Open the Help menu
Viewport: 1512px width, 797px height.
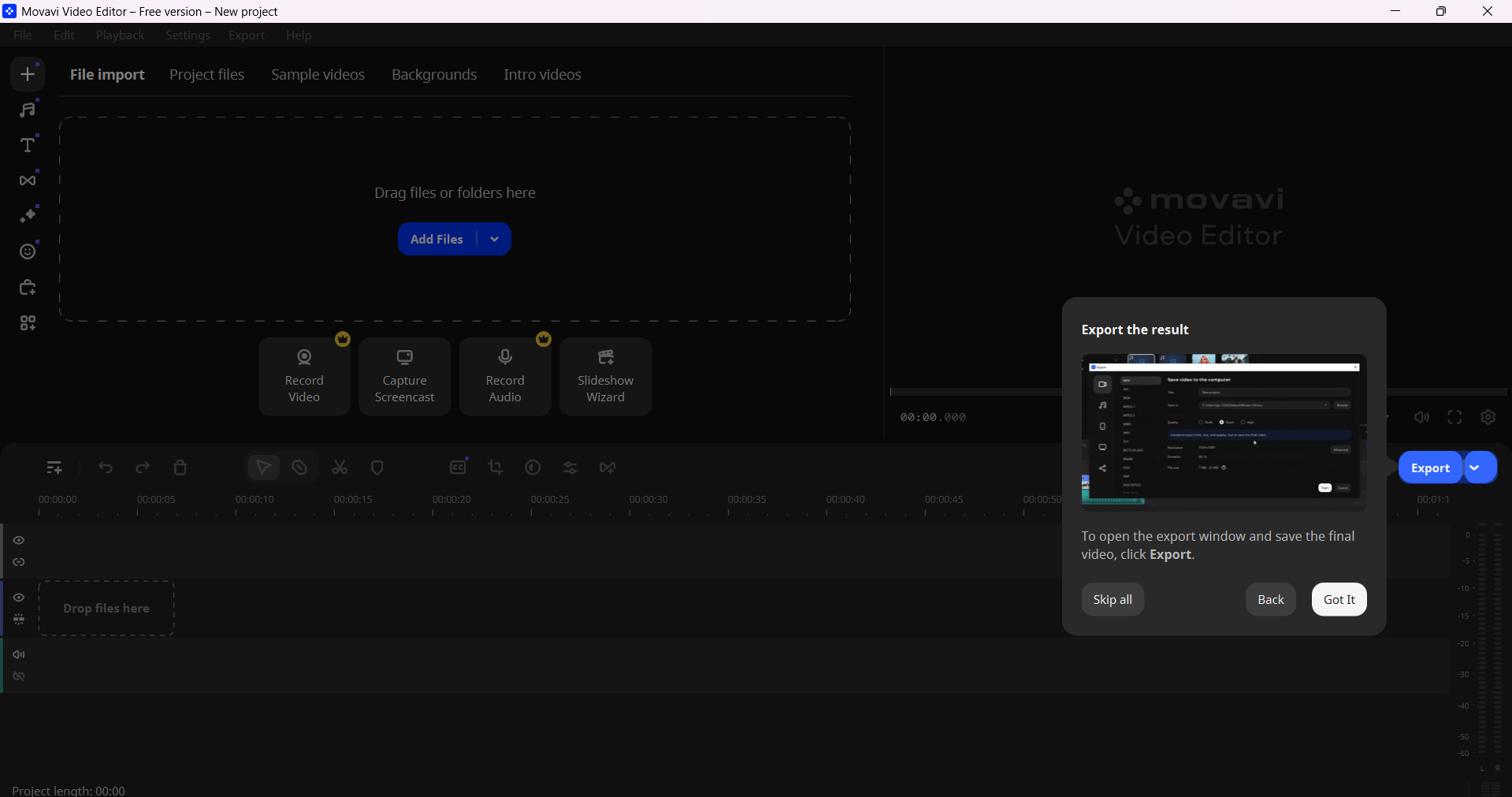coord(299,35)
